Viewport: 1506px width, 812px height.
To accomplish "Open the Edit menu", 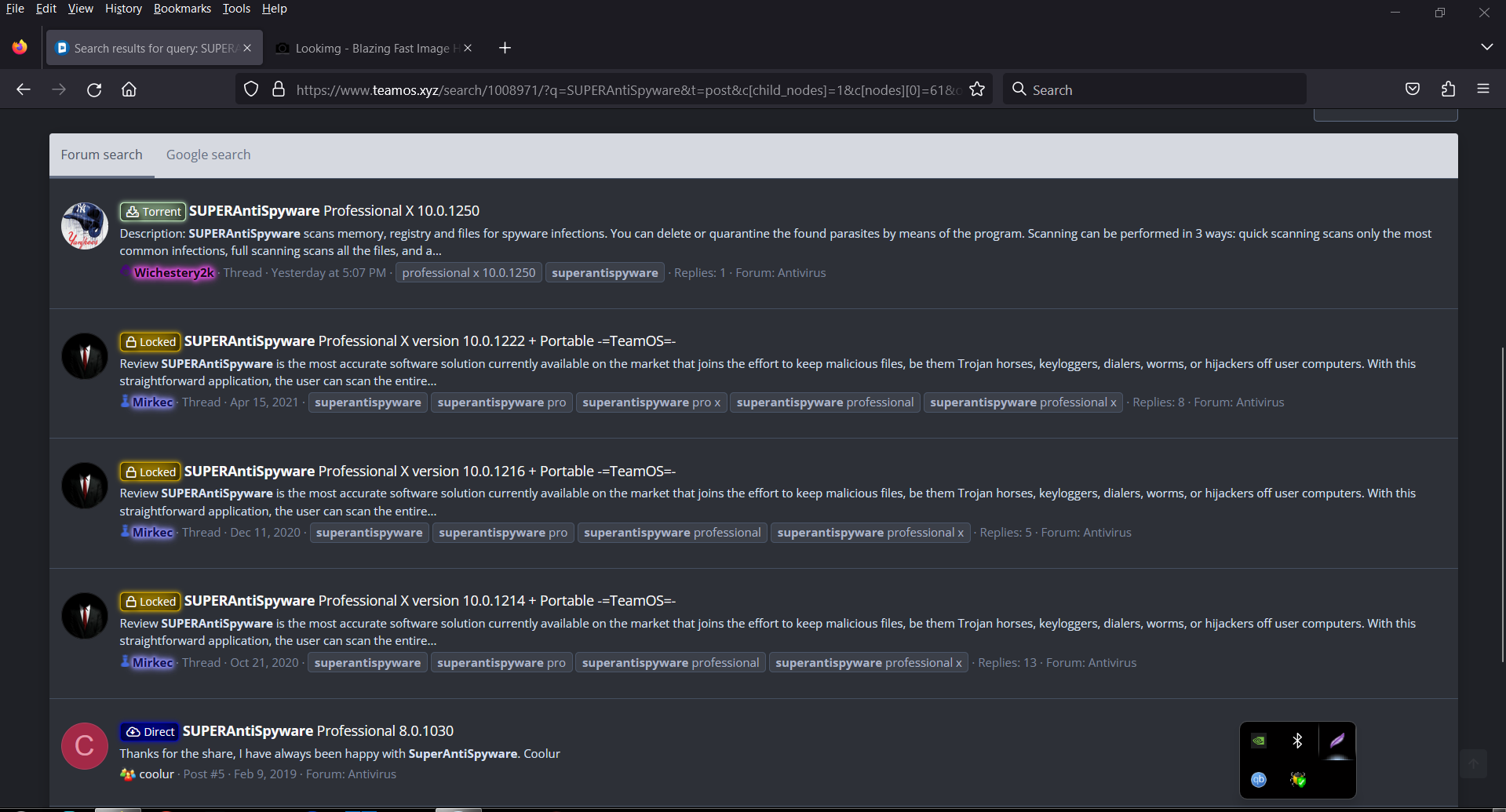I will 46,9.
